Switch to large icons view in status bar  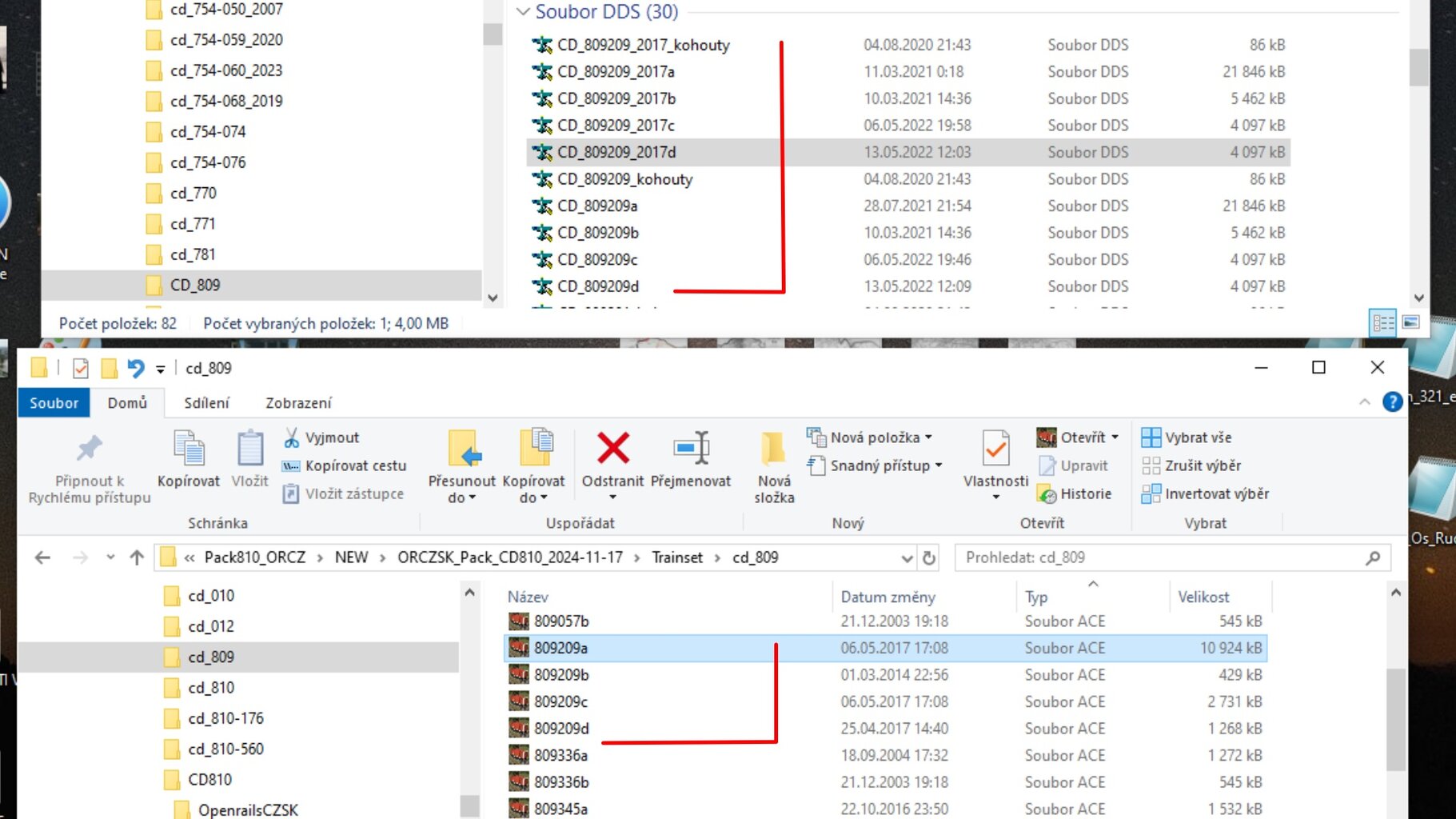pyautogui.click(x=1411, y=322)
